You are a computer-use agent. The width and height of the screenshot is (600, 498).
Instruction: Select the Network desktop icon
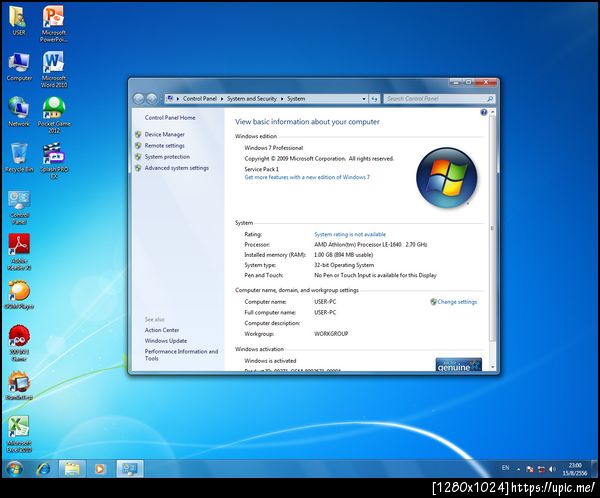19,112
